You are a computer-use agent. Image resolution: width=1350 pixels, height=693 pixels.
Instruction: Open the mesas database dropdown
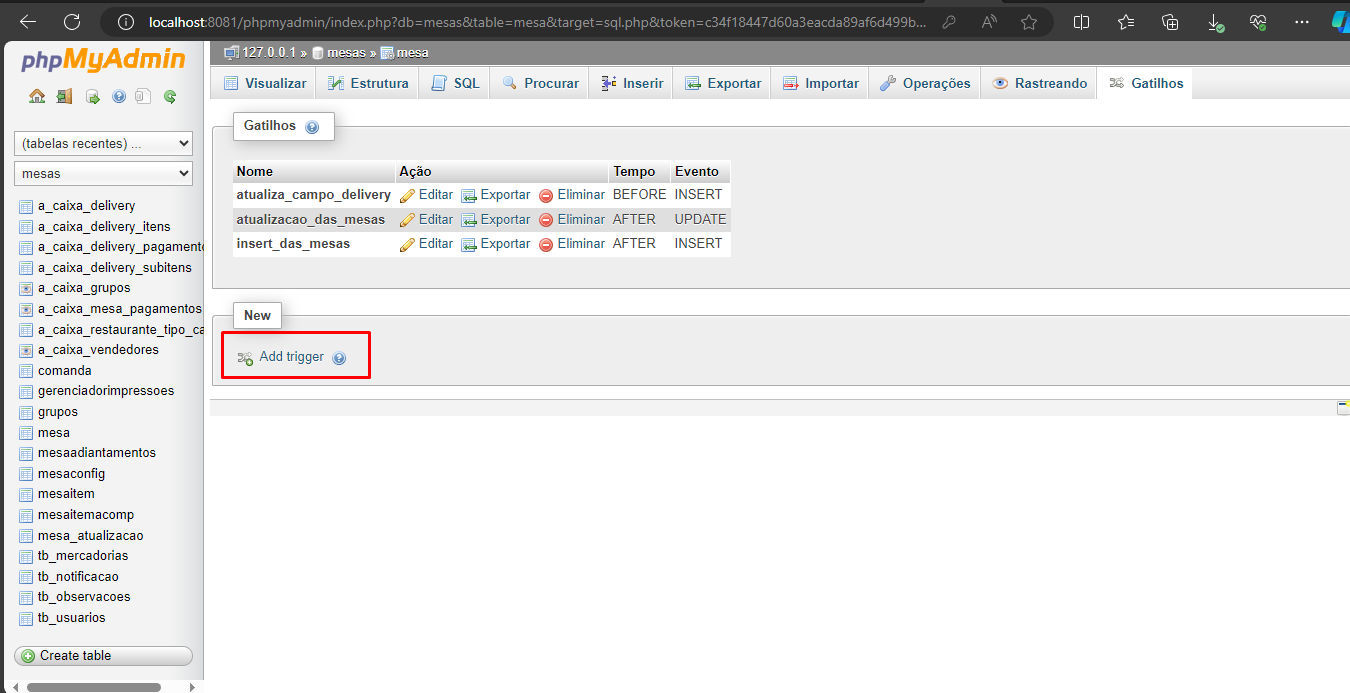[103, 173]
